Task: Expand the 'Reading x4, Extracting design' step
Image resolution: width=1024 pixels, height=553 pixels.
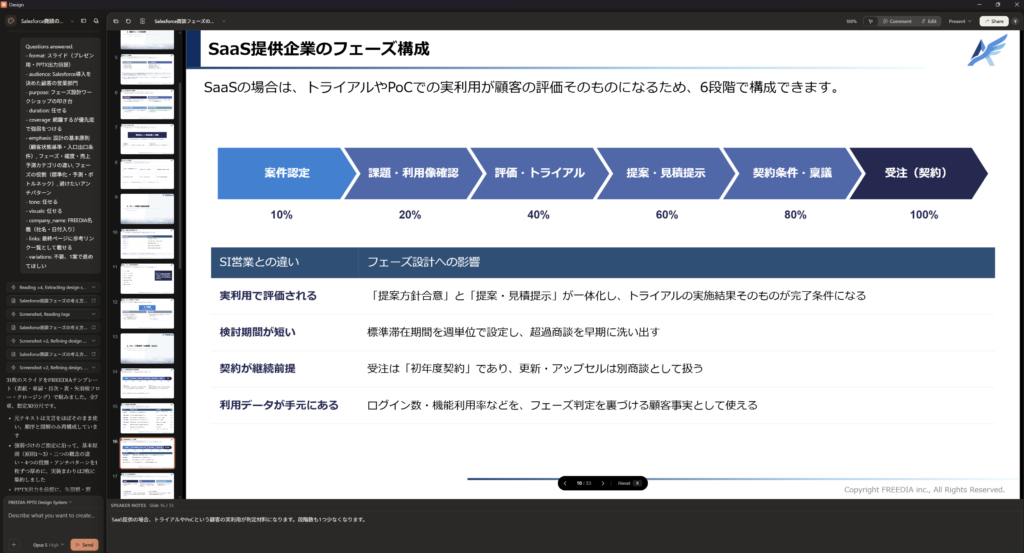Action: tap(54, 287)
